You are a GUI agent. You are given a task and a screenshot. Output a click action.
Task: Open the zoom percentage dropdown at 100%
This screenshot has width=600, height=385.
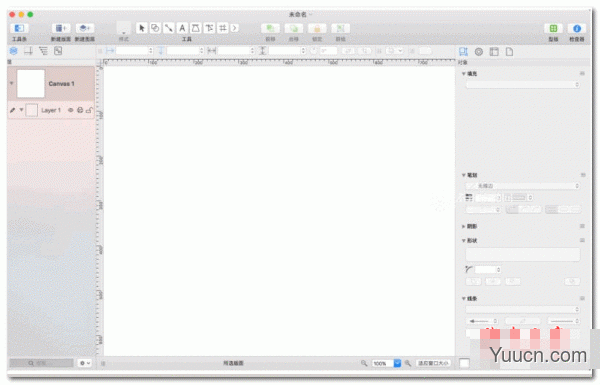coord(397,363)
